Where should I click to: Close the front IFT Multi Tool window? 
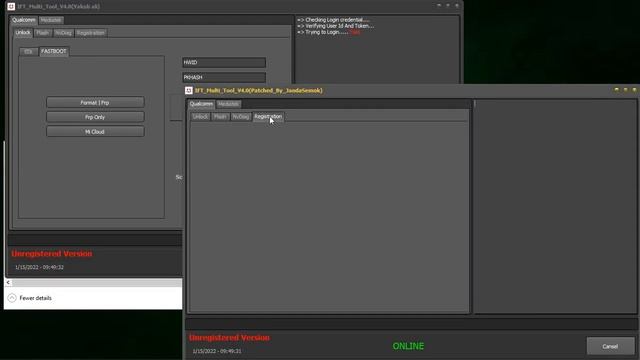pos(634,89)
